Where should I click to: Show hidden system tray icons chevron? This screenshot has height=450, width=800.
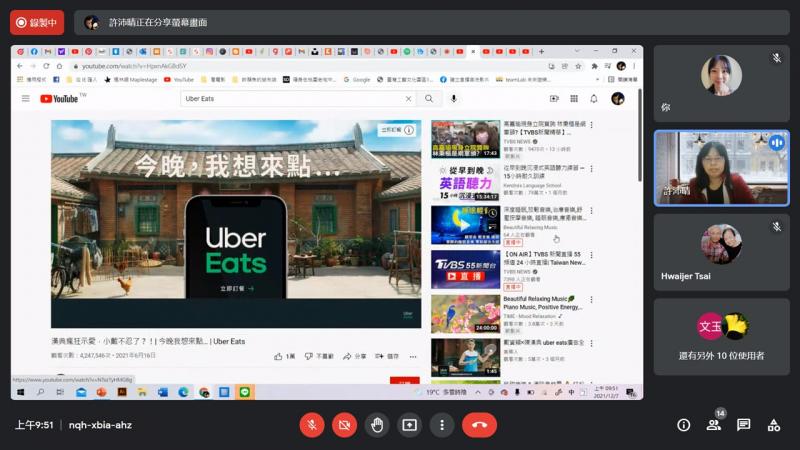(478, 392)
